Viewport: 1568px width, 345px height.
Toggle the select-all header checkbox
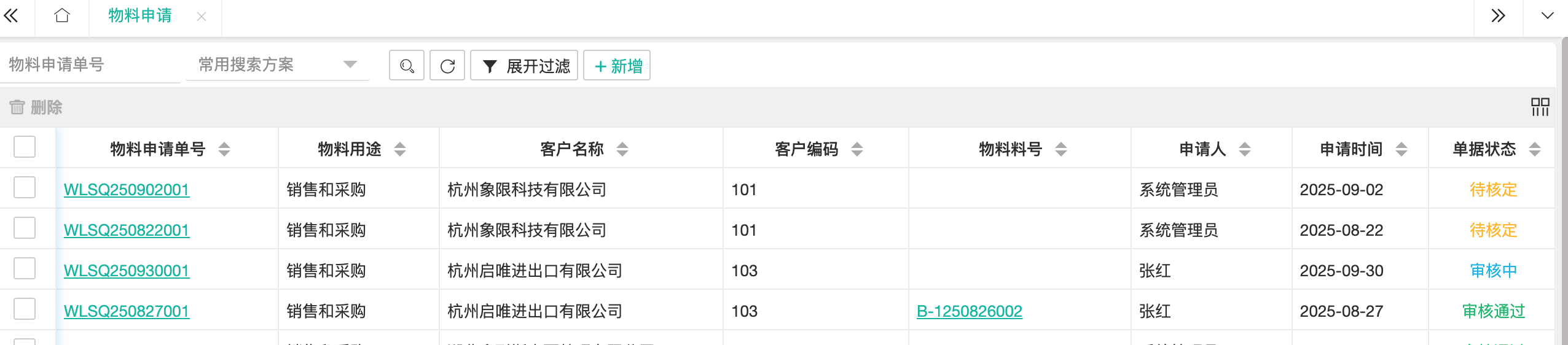25,147
